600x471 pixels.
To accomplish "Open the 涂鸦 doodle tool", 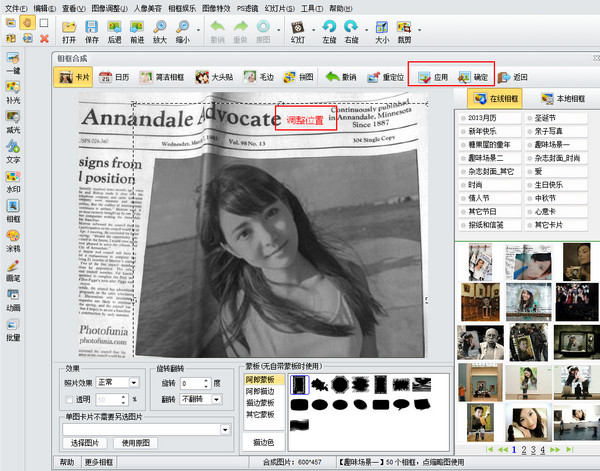I will 13,241.
